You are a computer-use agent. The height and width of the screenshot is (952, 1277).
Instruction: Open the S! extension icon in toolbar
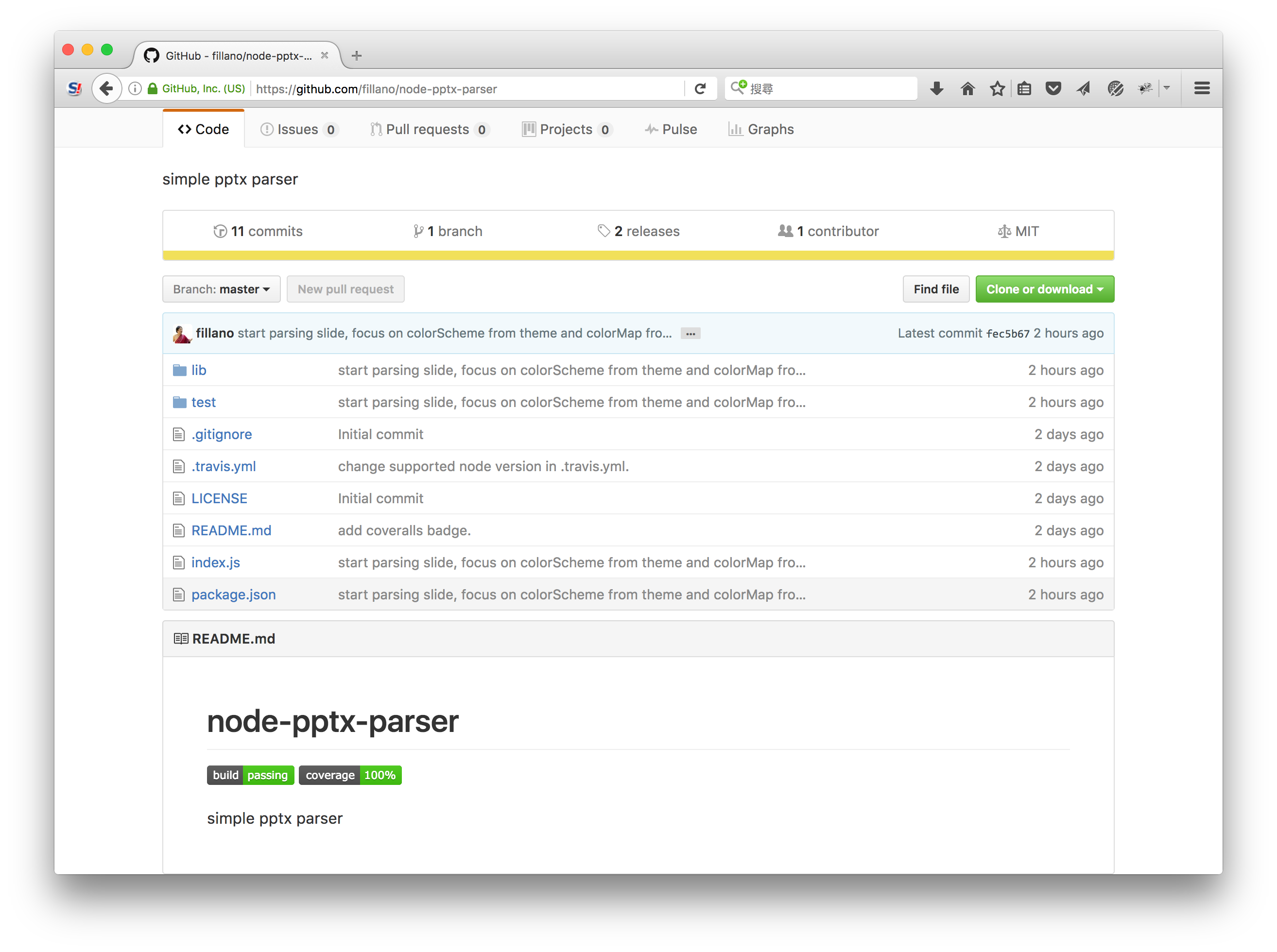click(74, 88)
